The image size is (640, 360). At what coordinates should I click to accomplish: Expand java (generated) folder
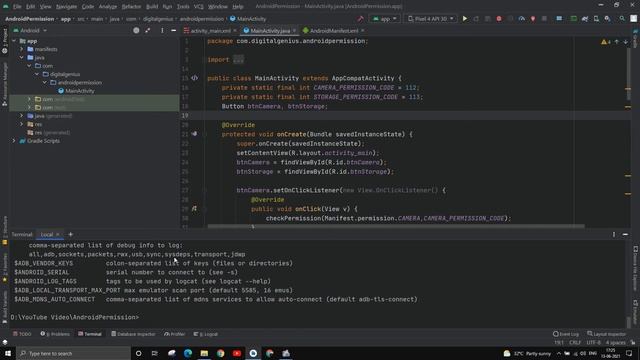[x=22, y=116]
